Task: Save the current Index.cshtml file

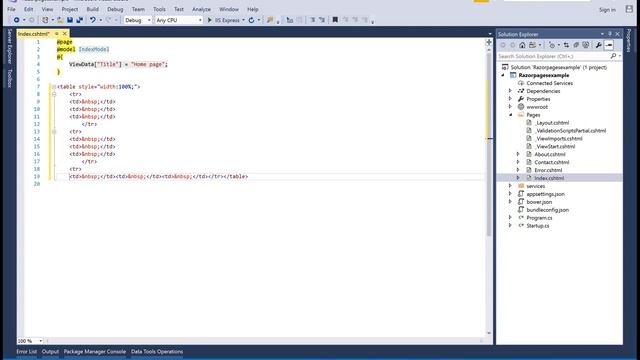Action: 70,20
